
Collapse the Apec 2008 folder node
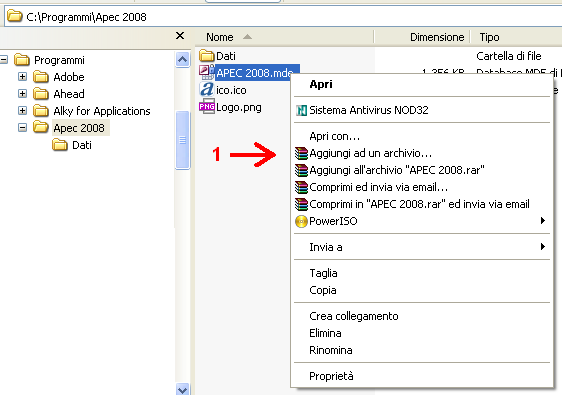[22, 128]
